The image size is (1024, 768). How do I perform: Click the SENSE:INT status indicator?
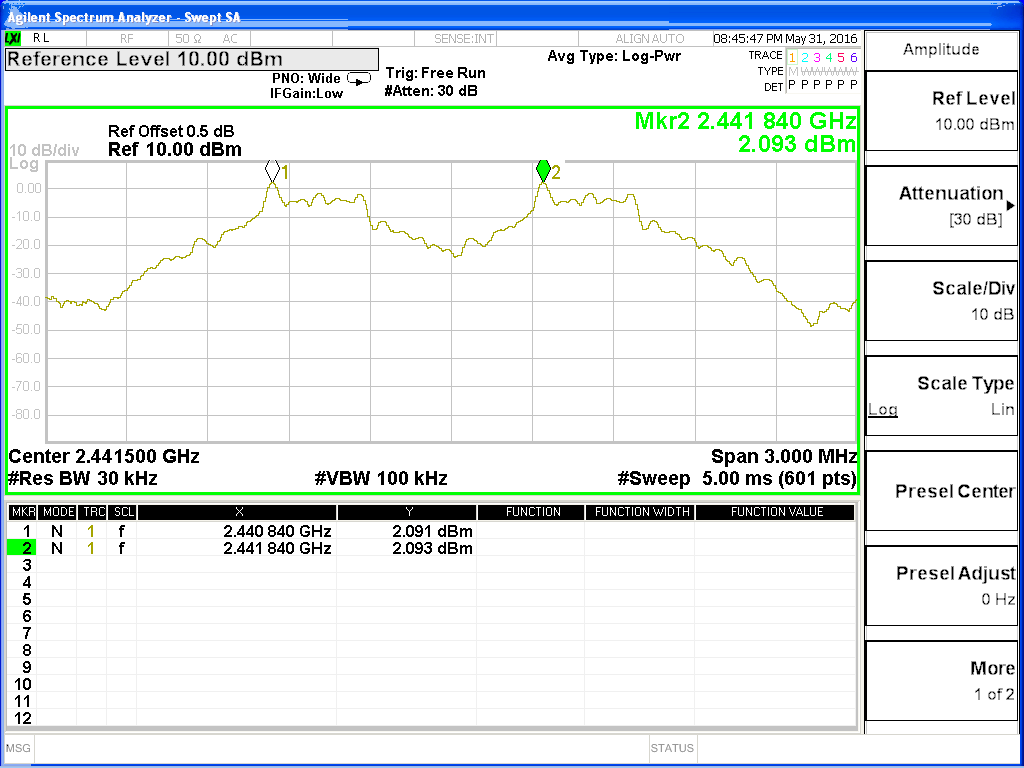pos(464,39)
